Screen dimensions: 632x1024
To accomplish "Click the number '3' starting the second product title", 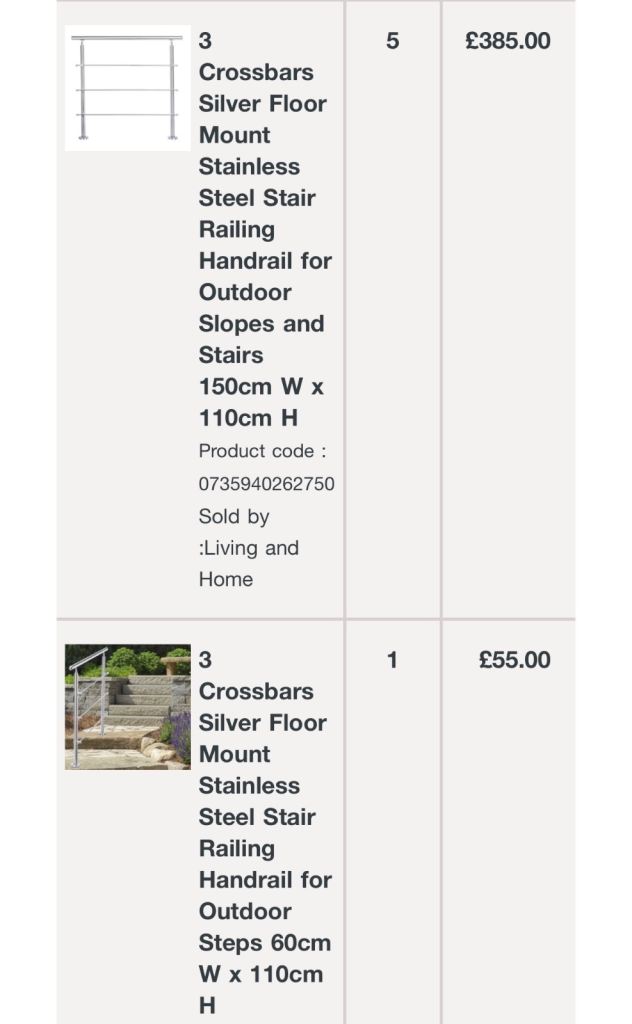I will coord(205,660).
